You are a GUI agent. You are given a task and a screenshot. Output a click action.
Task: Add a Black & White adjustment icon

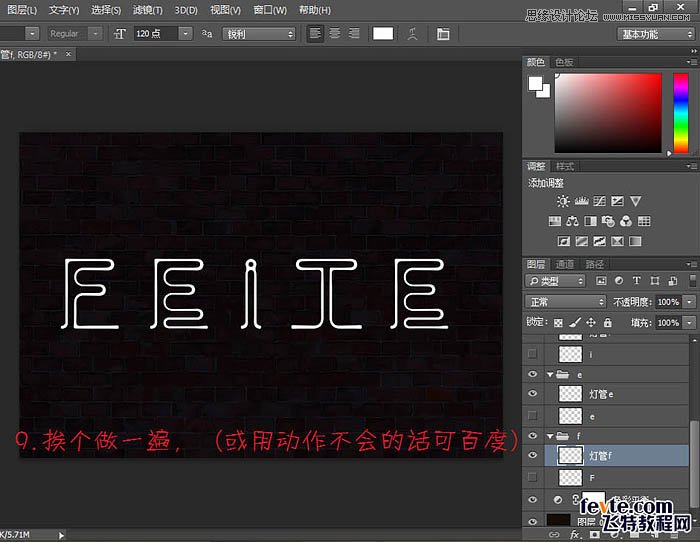[x=590, y=221]
